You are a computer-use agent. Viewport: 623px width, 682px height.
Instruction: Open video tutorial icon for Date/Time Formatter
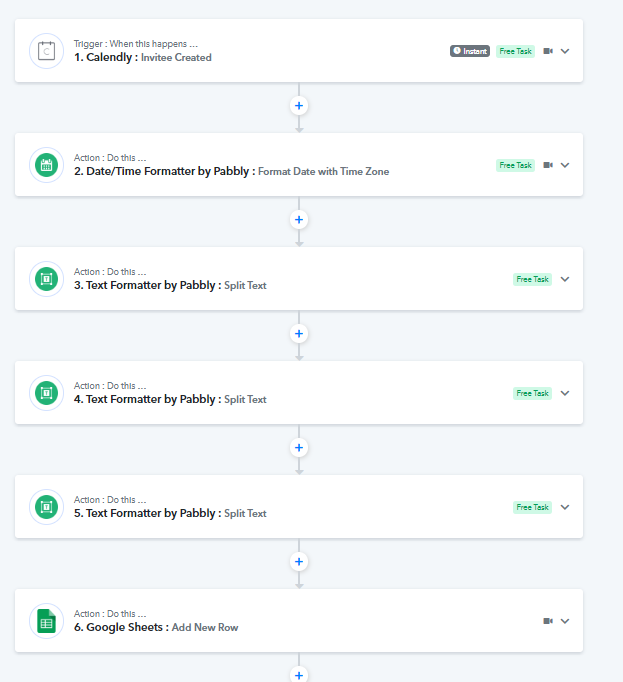548,165
